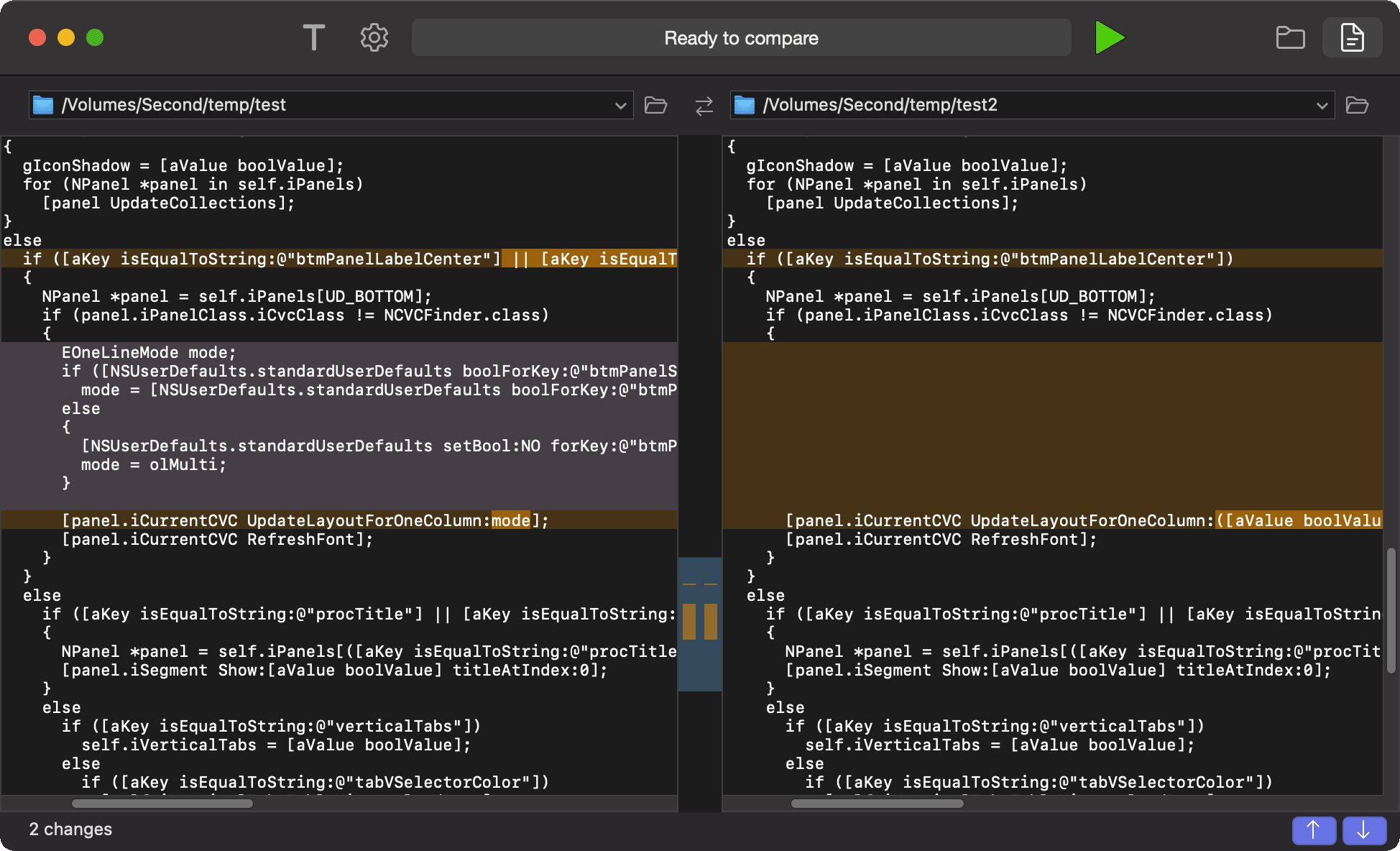Click the left pane horizontal scrollbar
Screen dimensions: 1400x851
click(162, 804)
